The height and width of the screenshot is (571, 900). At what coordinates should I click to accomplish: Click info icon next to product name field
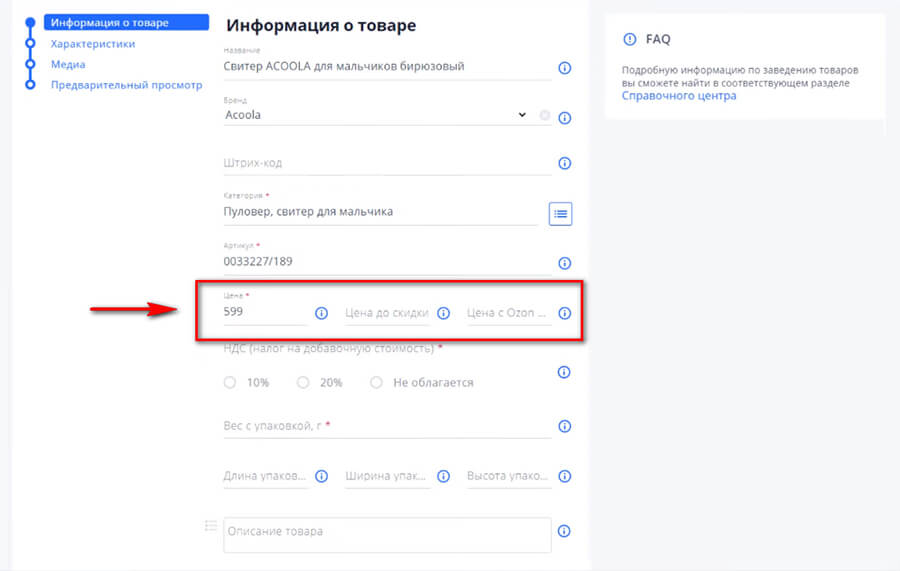(x=564, y=68)
